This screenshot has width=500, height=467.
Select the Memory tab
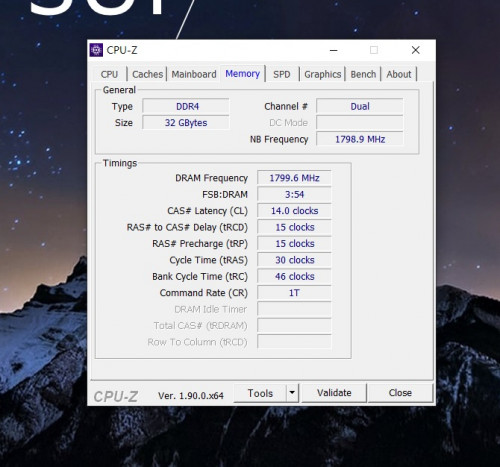click(242, 73)
